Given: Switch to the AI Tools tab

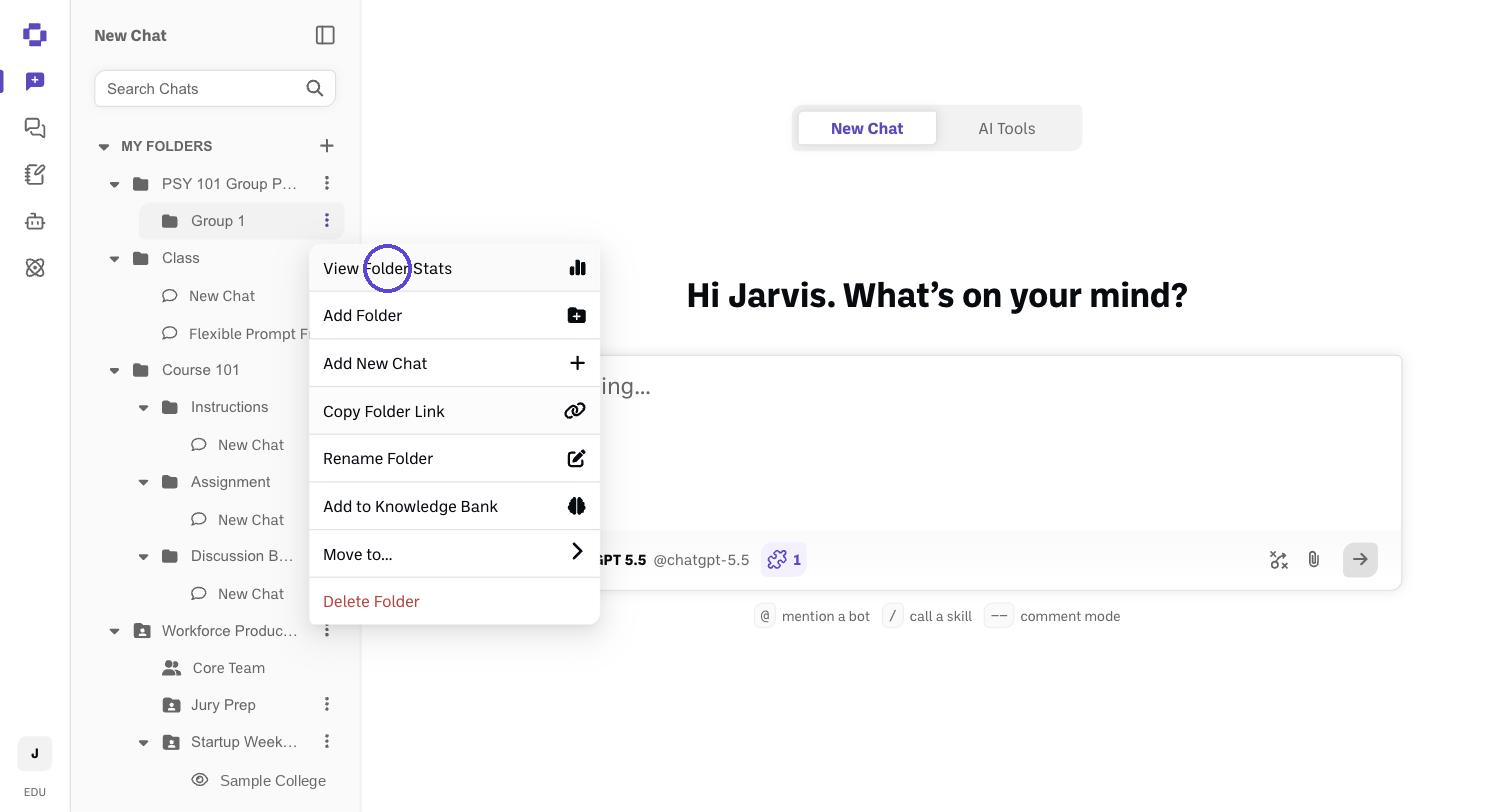Looking at the screenshot, I should [1006, 128].
